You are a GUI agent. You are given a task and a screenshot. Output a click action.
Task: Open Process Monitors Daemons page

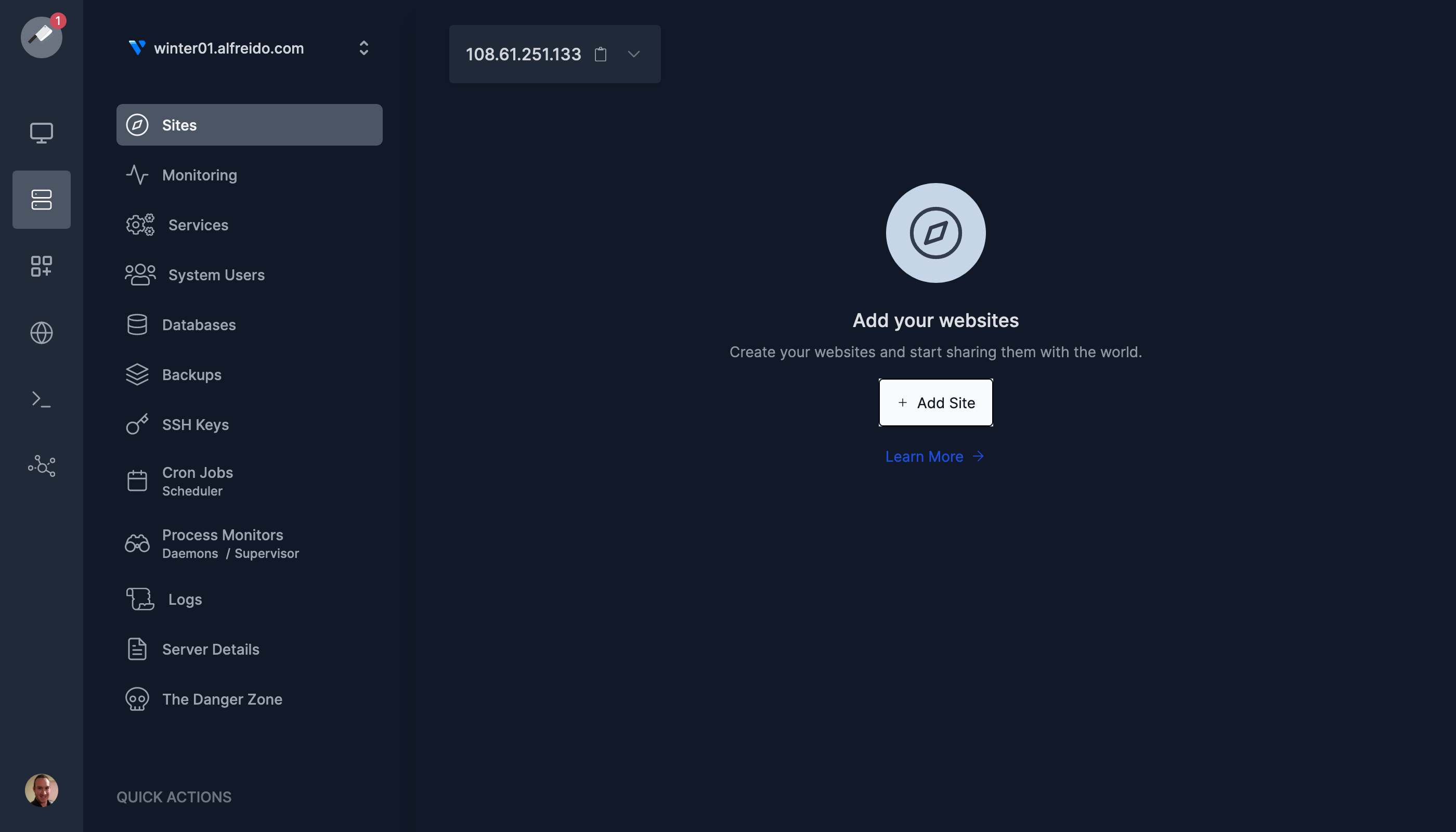(222, 542)
